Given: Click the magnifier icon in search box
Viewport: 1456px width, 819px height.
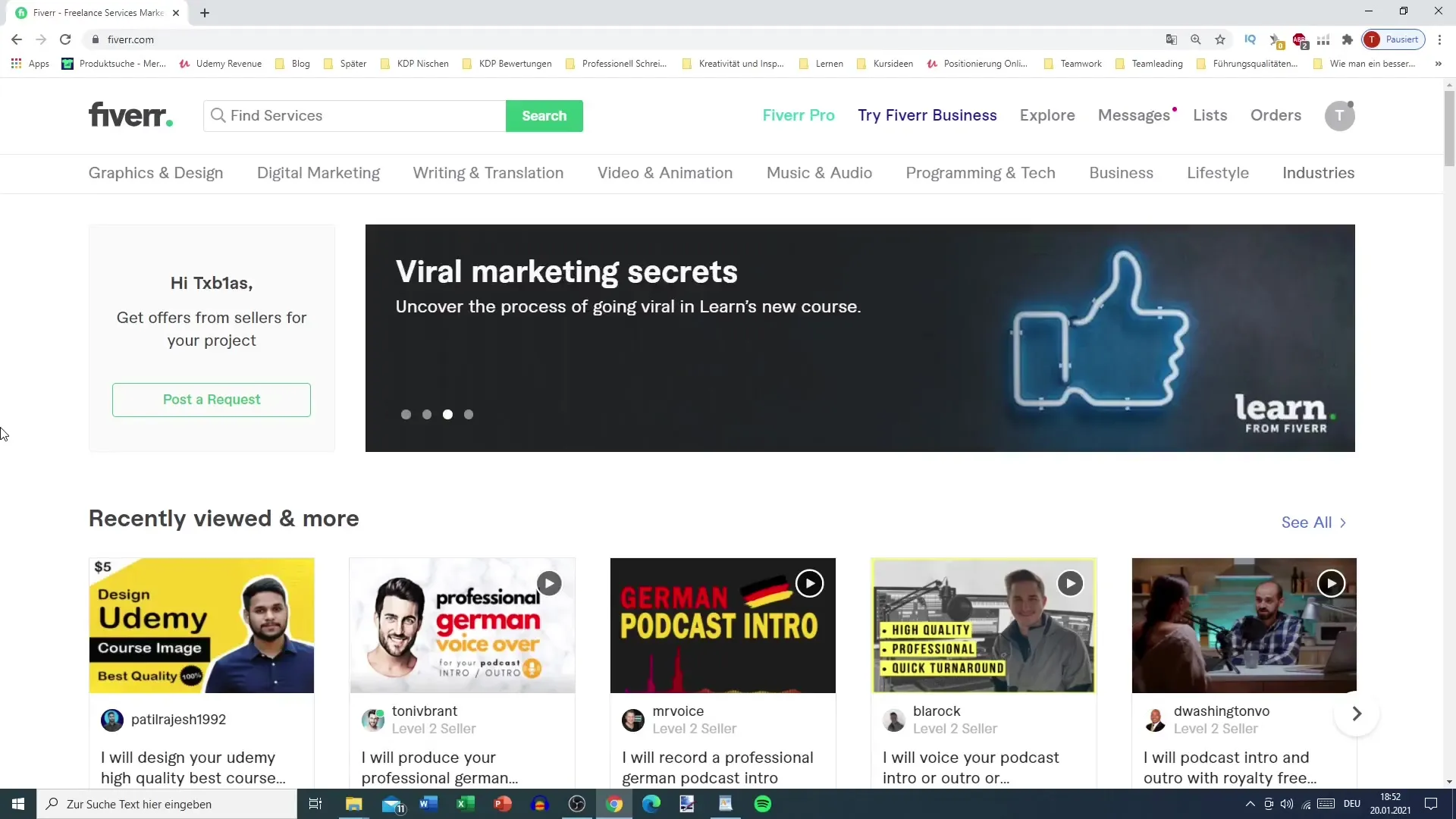Looking at the screenshot, I should tap(218, 115).
